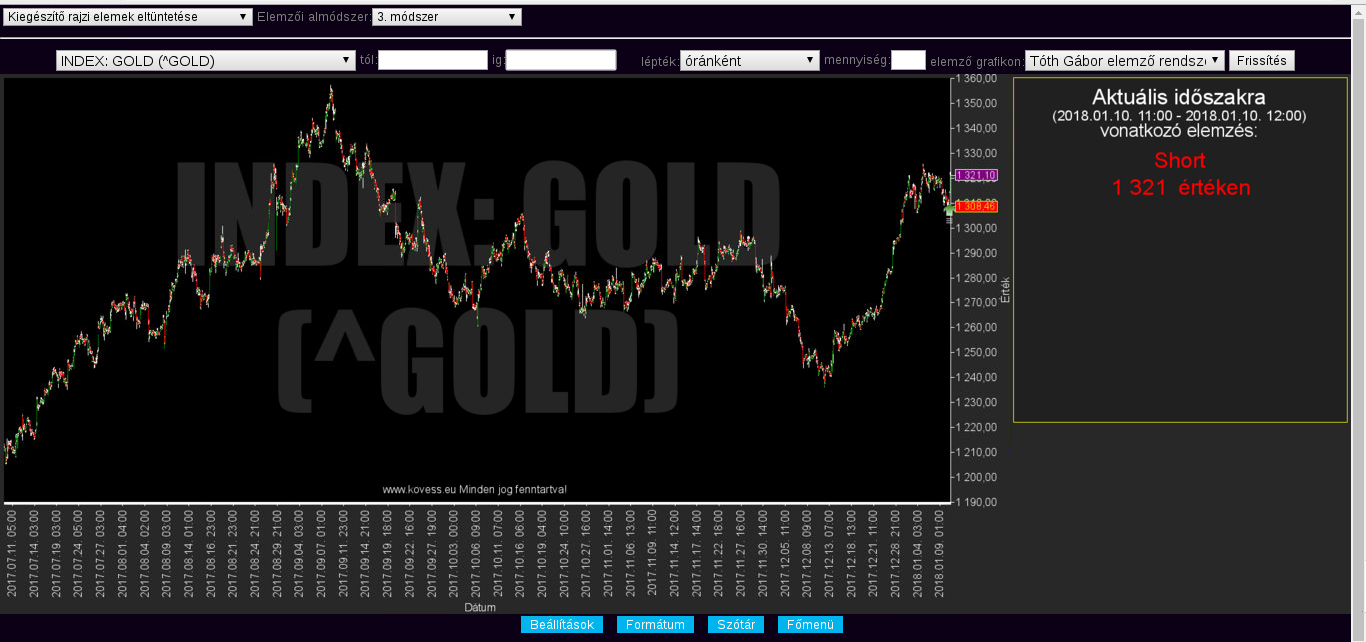The height and width of the screenshot is (642, 1366).
Task: Expand the '3. módszer' sub-method dropdown
Action: 446,17
